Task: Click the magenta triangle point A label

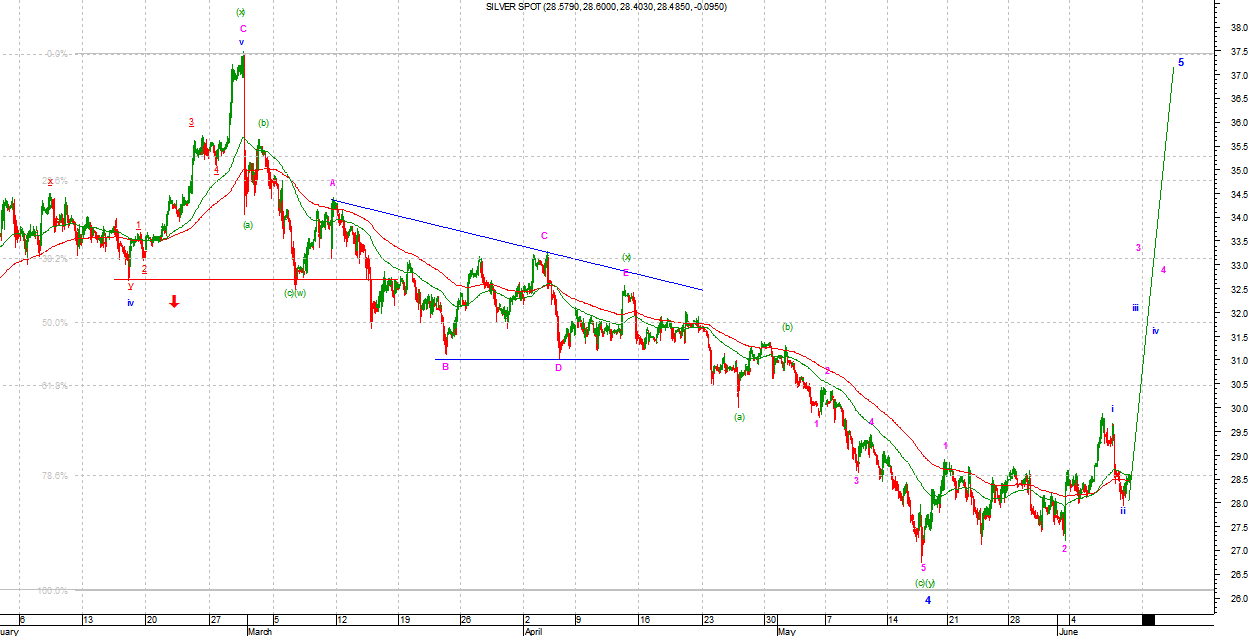Action: (x=333, y=183)
